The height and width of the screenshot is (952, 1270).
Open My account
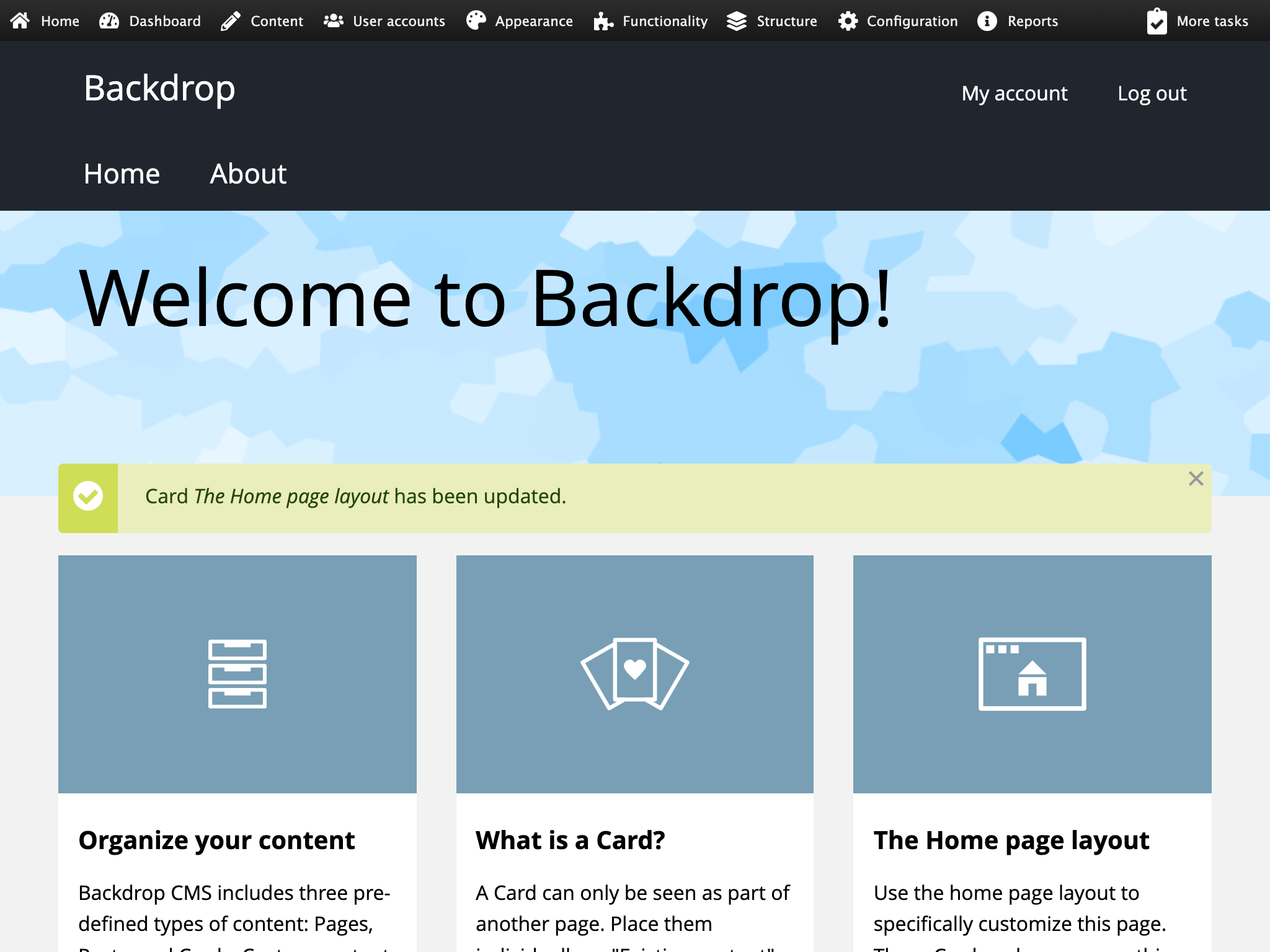point(1015,94)
